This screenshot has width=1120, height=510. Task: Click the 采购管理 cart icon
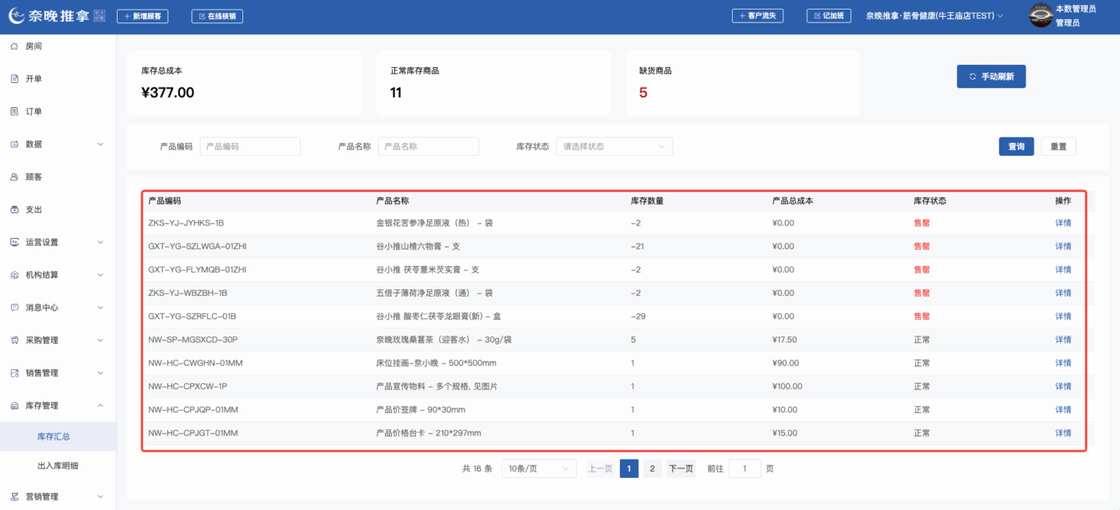[x=14, y=340]
